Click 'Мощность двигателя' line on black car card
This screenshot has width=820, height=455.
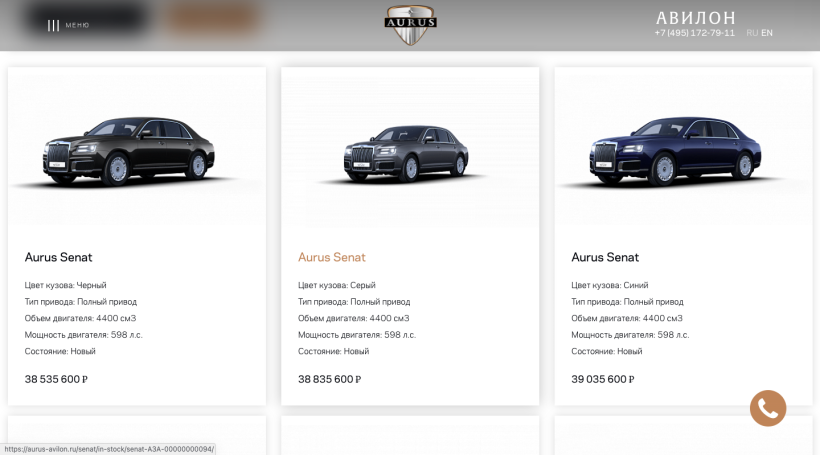tap(84, 335)
